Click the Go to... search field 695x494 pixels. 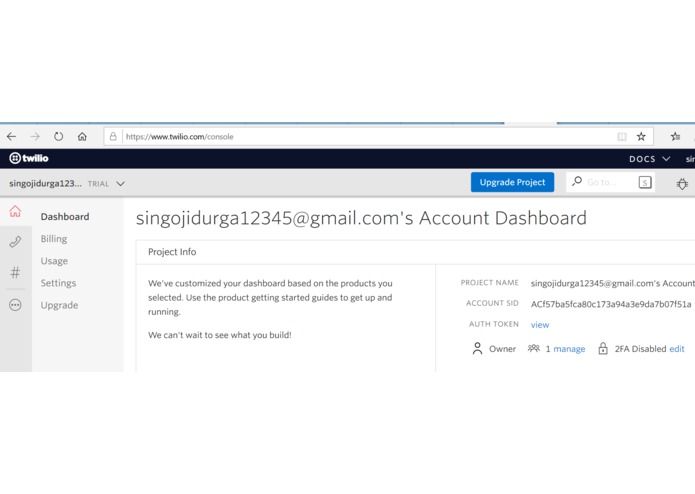coord(609,182)
